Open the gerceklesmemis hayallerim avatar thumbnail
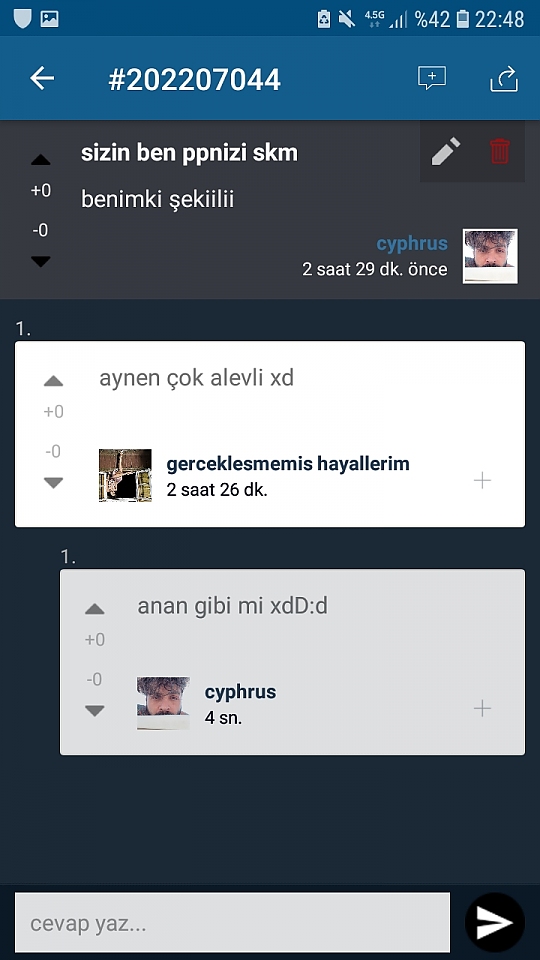540x960 pixels. click(126, 476)
